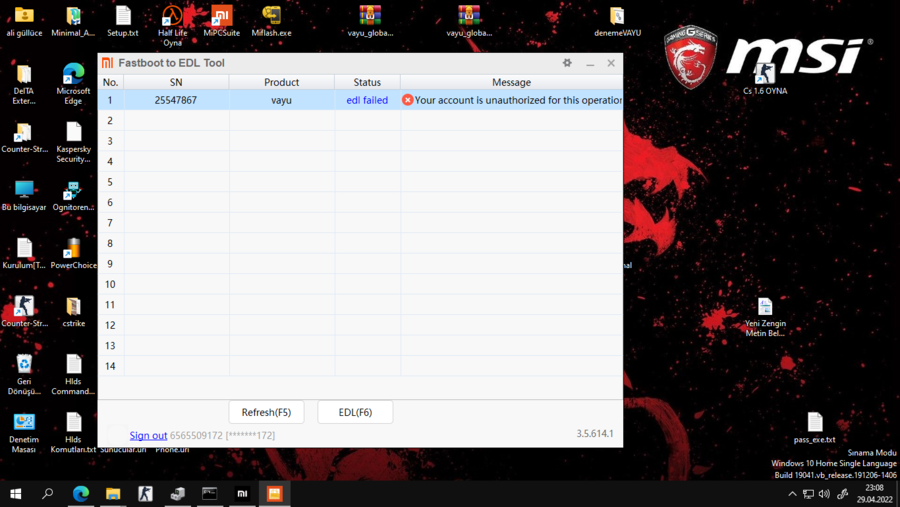Open the cstrike folder on desktop
Viewport: 900px width, 507px height.
click(x=73, y=311)
